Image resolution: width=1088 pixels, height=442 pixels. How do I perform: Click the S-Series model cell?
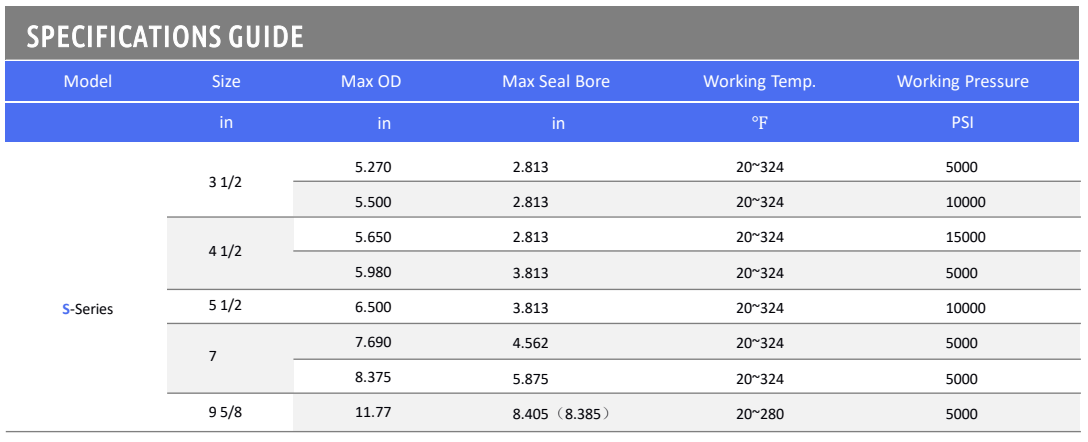click(x=87, y=309)
